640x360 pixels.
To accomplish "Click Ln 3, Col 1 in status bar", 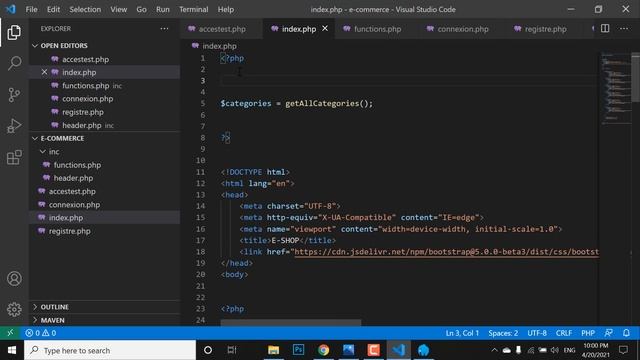I will click(x=462, y=333).
